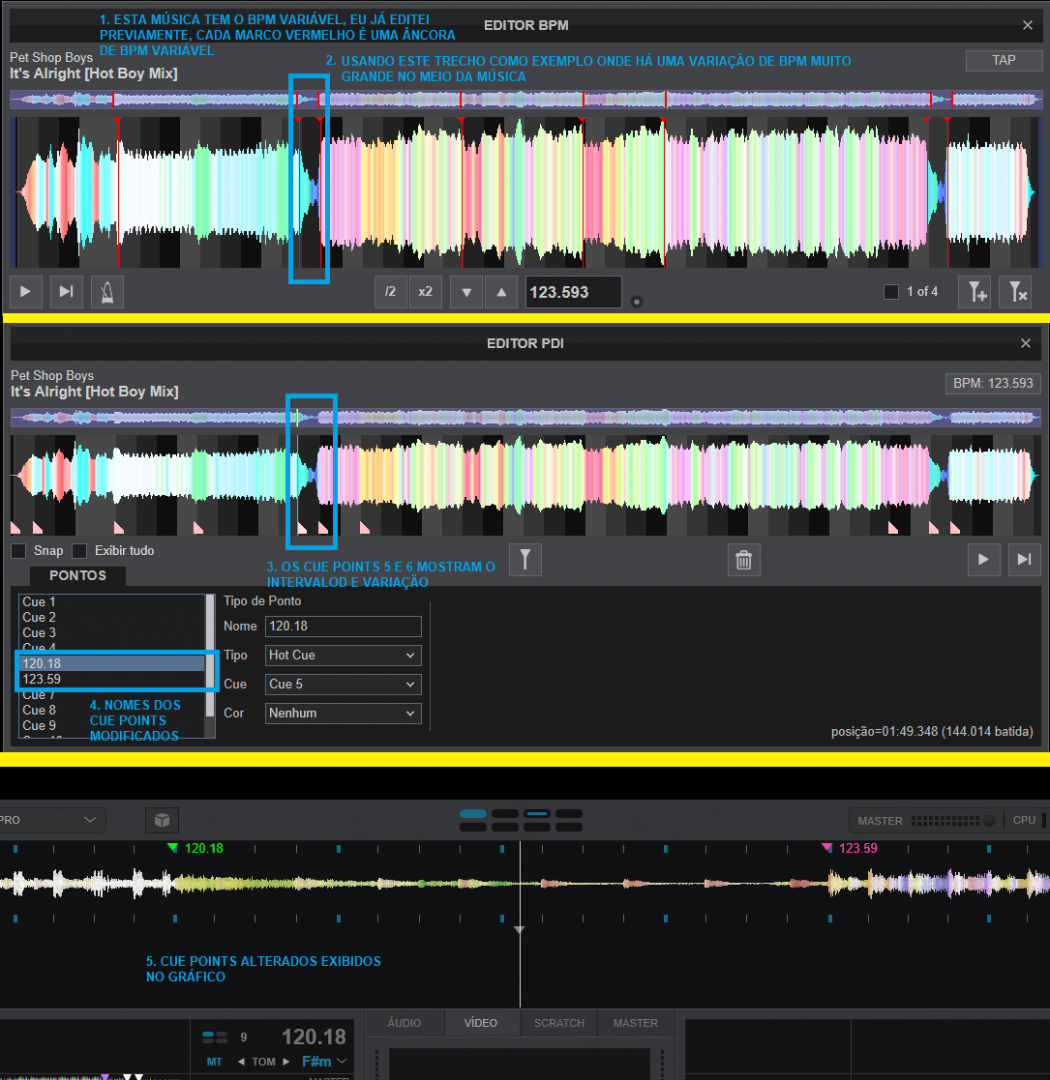This screenshot has height=1080, width=1050.
Task: Add a new cue point in Editor PDI
Action: click(x=525, y=559)
